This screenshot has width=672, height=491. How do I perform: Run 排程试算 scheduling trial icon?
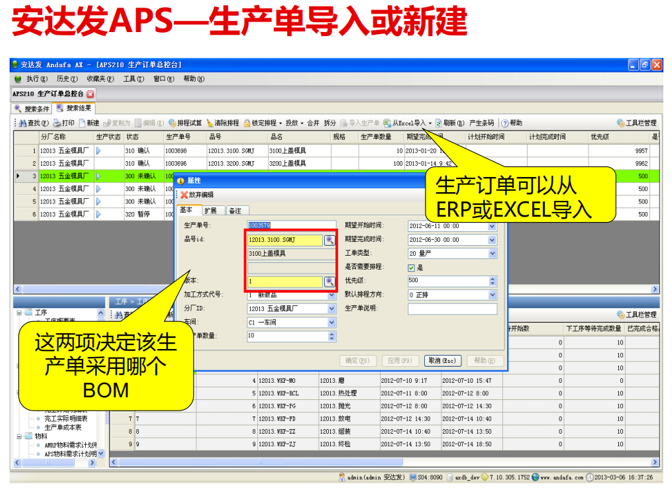click(172, 123)
